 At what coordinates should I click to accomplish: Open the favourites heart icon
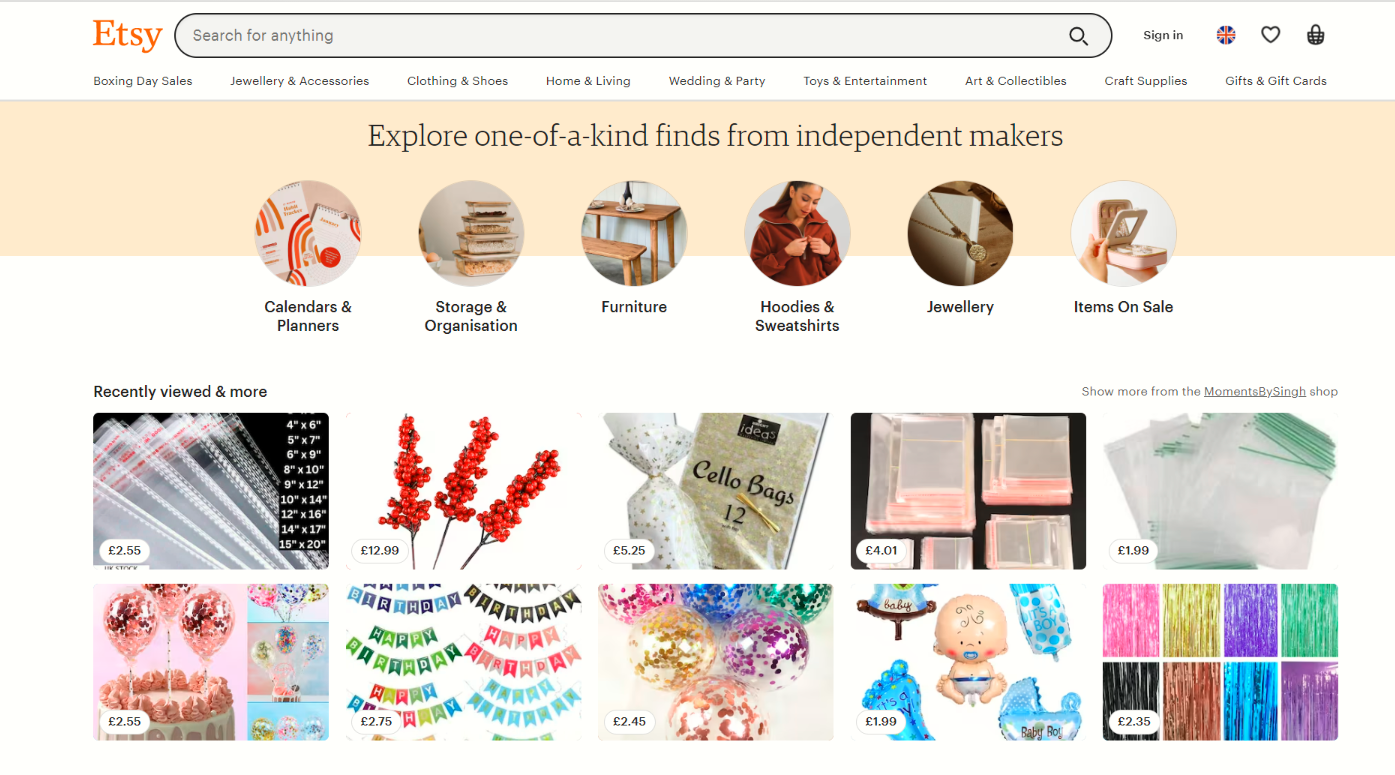pos(1270,35)
